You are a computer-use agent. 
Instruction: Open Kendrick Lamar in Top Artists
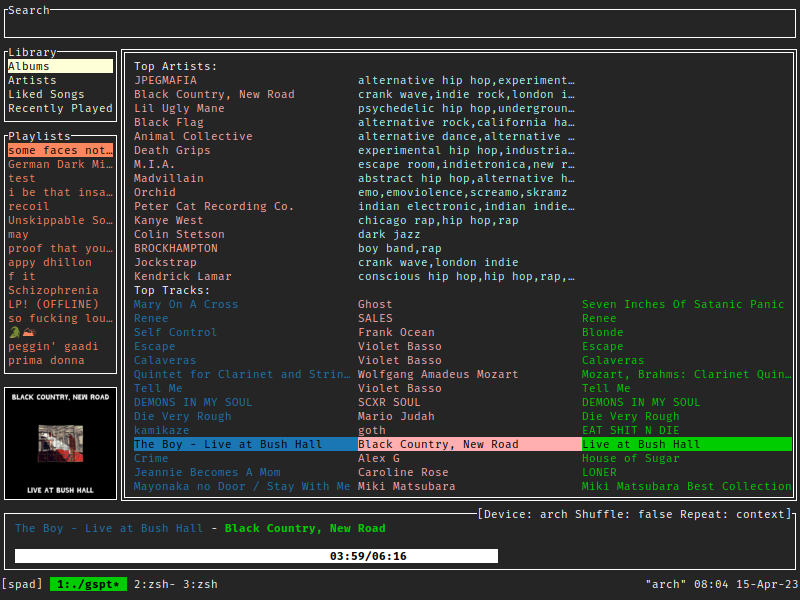(182, 276)
